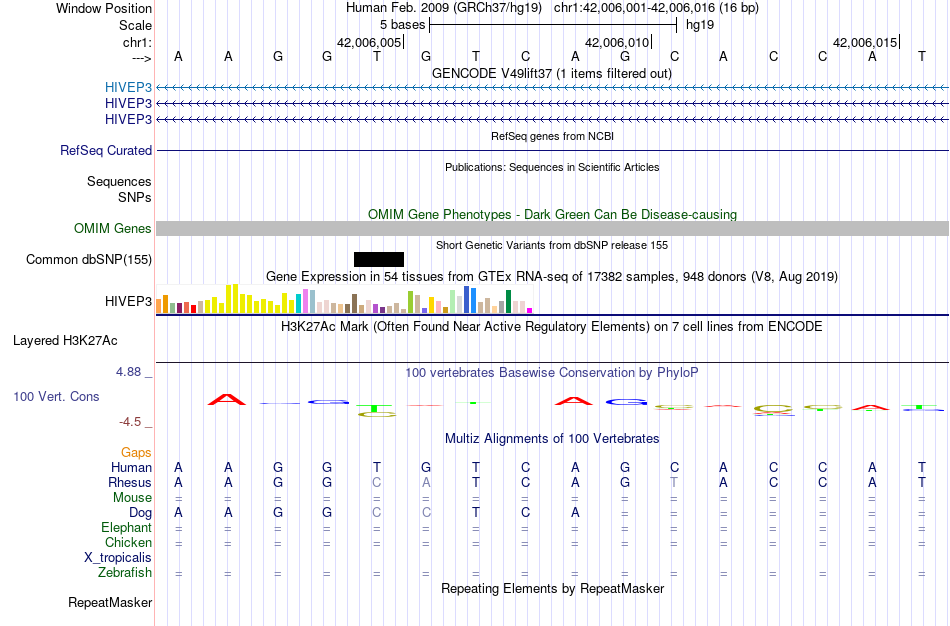The height and width of the screenshot is (626, 950).
Task: Click the Gaps row label
Action: (136, 453)
